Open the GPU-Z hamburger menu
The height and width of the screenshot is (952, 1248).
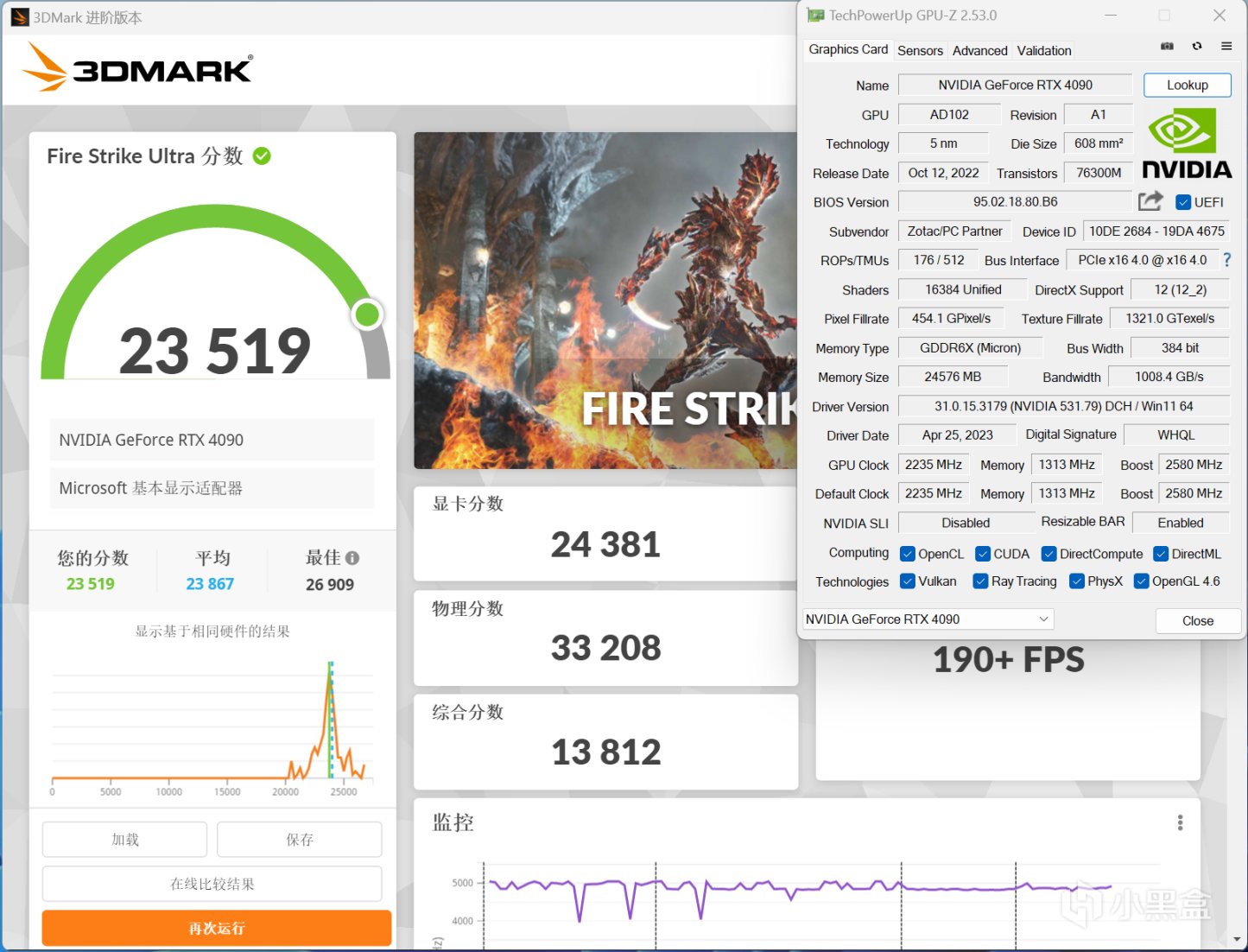1226,47
